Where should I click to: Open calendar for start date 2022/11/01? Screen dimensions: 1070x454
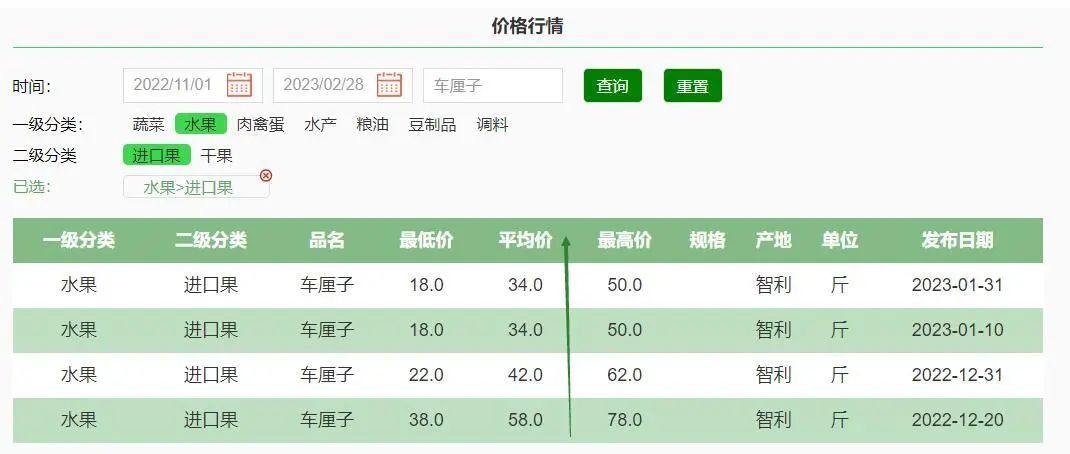tap(240, 85)
